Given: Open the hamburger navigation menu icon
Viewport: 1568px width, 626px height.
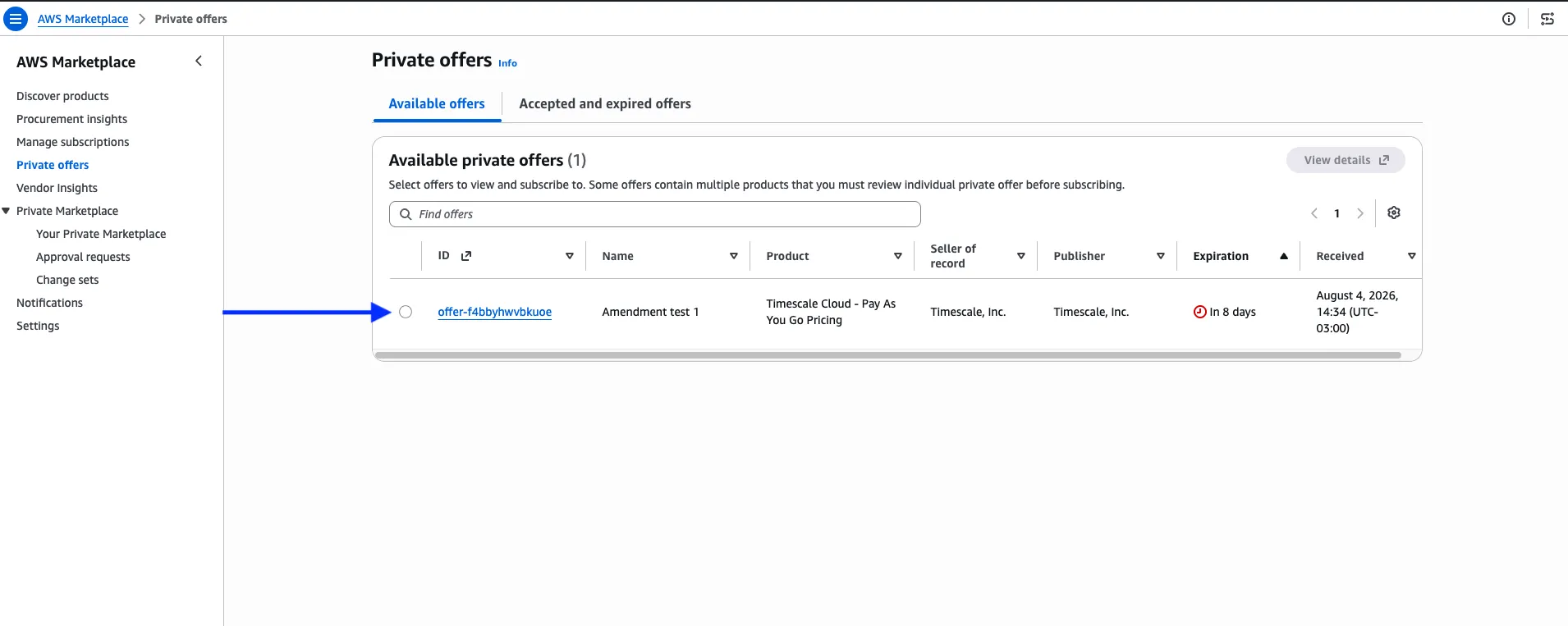Looking at the screenshot, I should pos(15,18).
